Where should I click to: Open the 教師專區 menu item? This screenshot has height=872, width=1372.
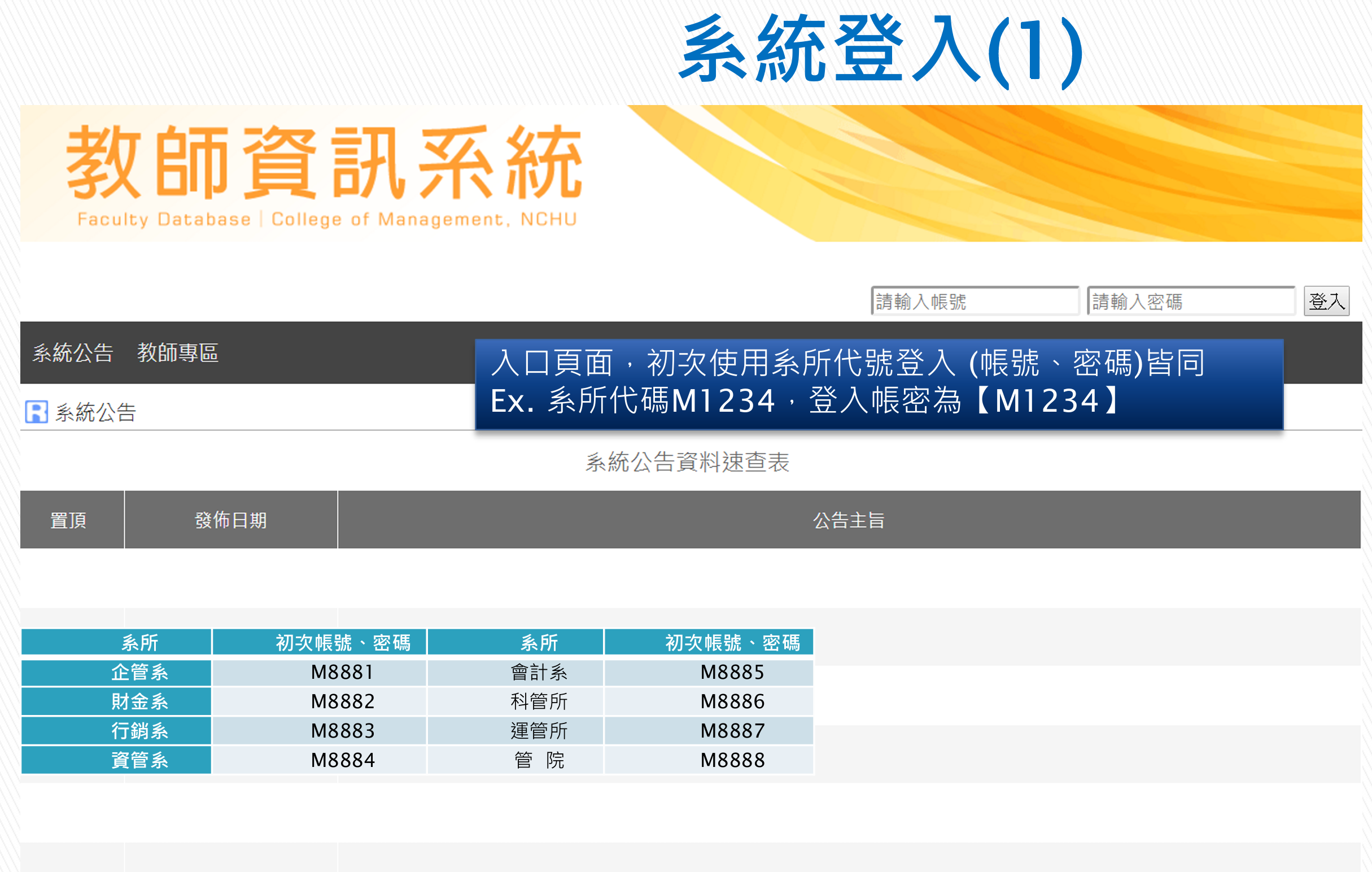[178, 353]
